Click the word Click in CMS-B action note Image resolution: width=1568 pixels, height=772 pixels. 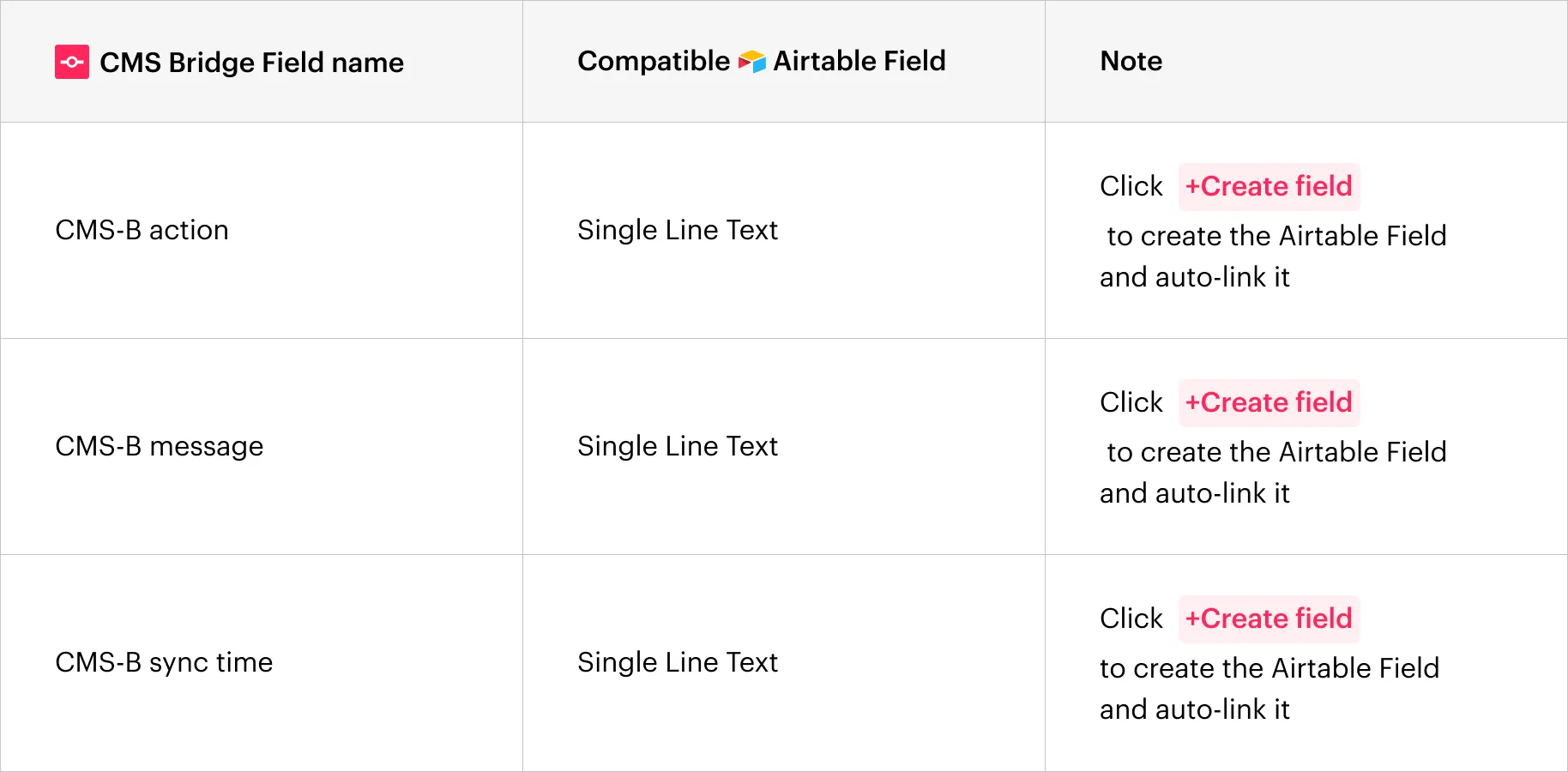[1131, 186]
